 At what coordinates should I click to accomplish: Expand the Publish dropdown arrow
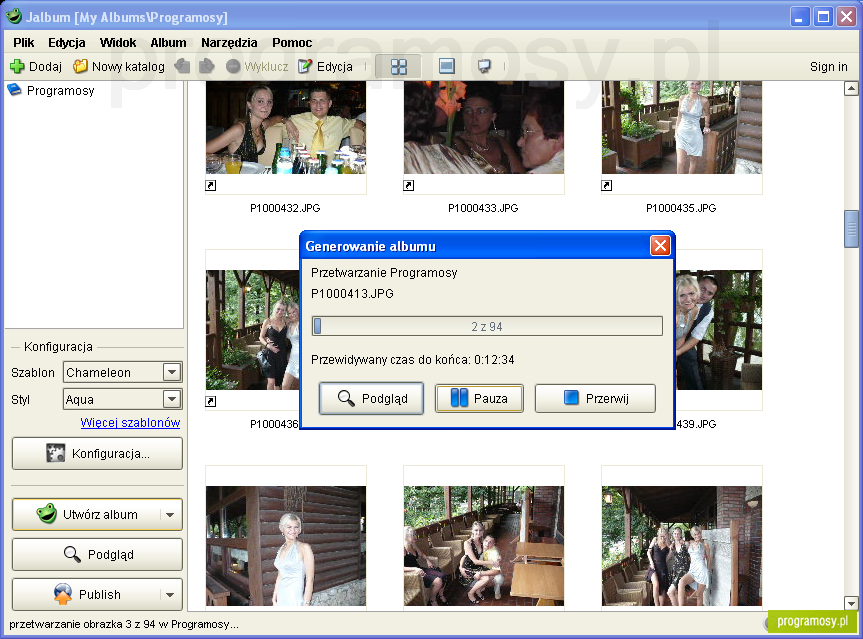(x=170, y=594)
